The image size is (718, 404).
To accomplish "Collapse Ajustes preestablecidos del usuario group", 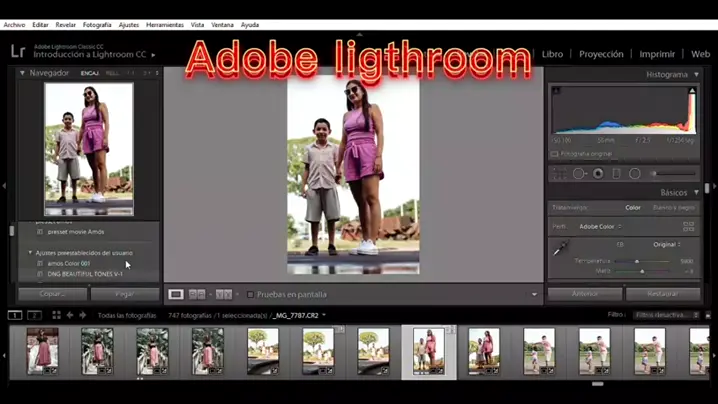I will click(30, 252).
